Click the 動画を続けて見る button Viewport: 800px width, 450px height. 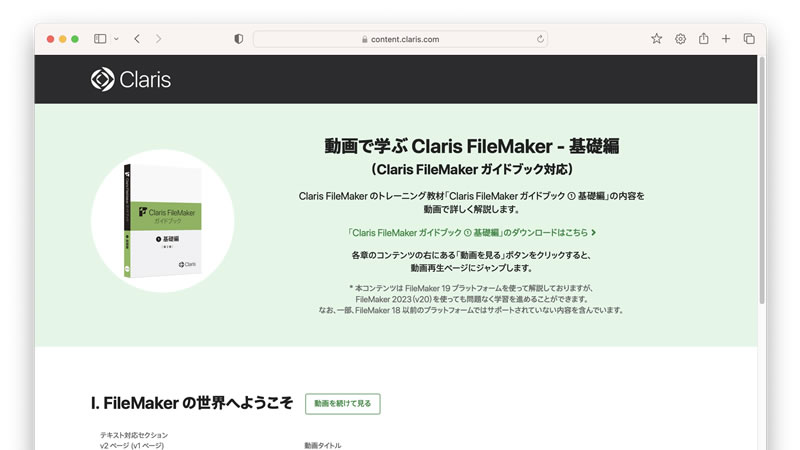342,404
